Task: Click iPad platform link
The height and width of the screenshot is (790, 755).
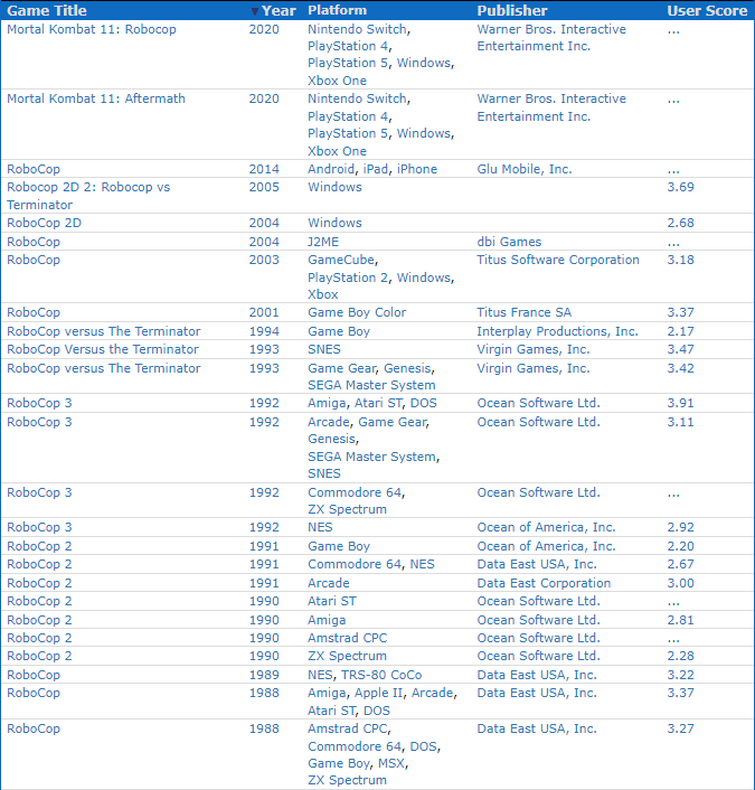Action: point(376,169)
